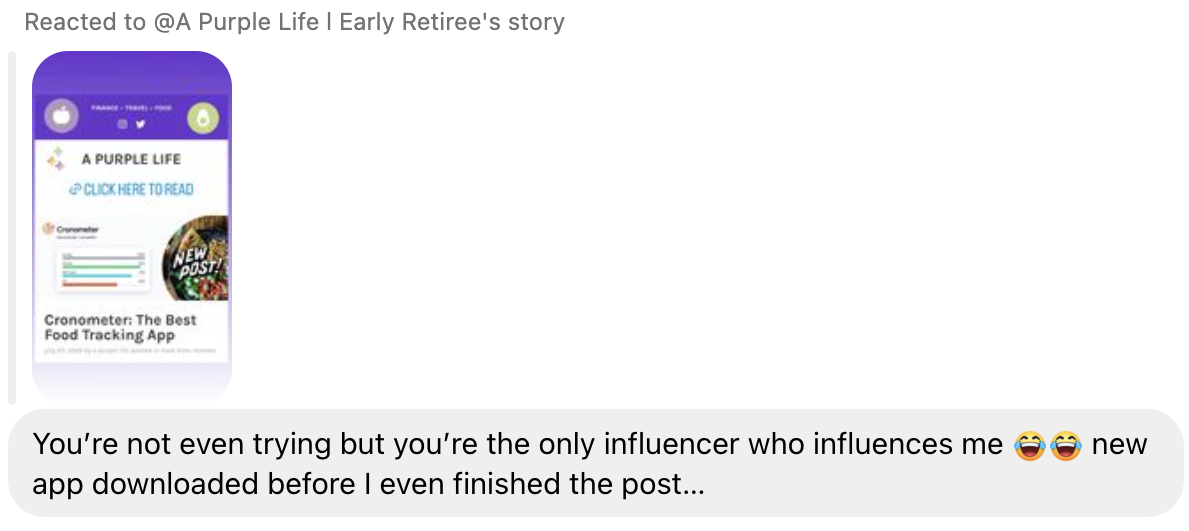
Task: Click 'Cronometer: The Best Food Tracking App' headline
Action: point(120,328)
